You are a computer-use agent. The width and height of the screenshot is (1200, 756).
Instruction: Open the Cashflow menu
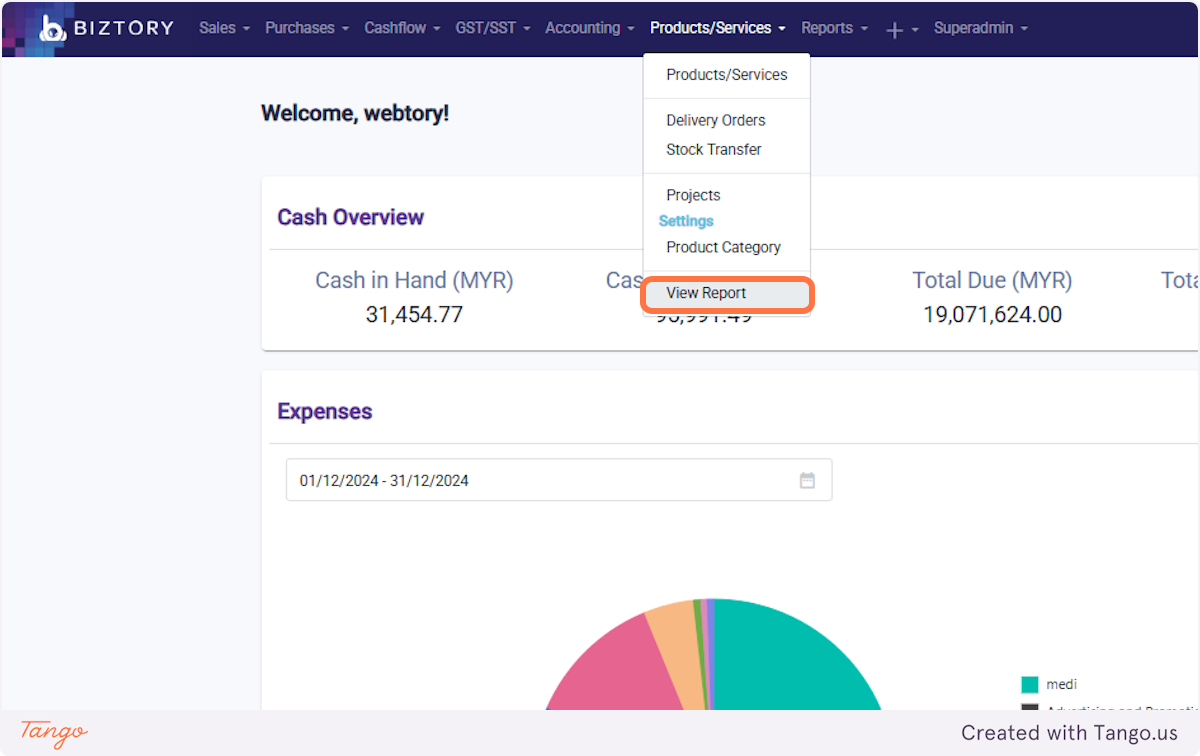click(402, 28)
